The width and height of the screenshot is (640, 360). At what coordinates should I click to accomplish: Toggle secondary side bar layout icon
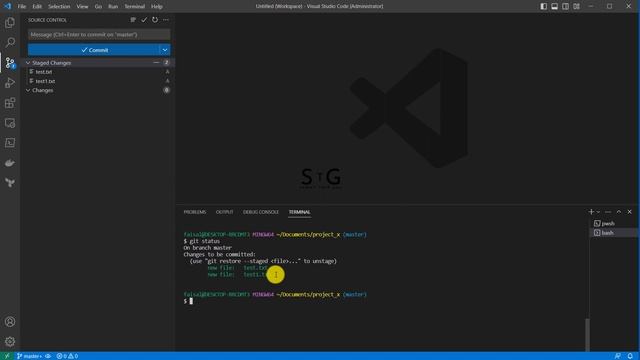coord(565,6)
